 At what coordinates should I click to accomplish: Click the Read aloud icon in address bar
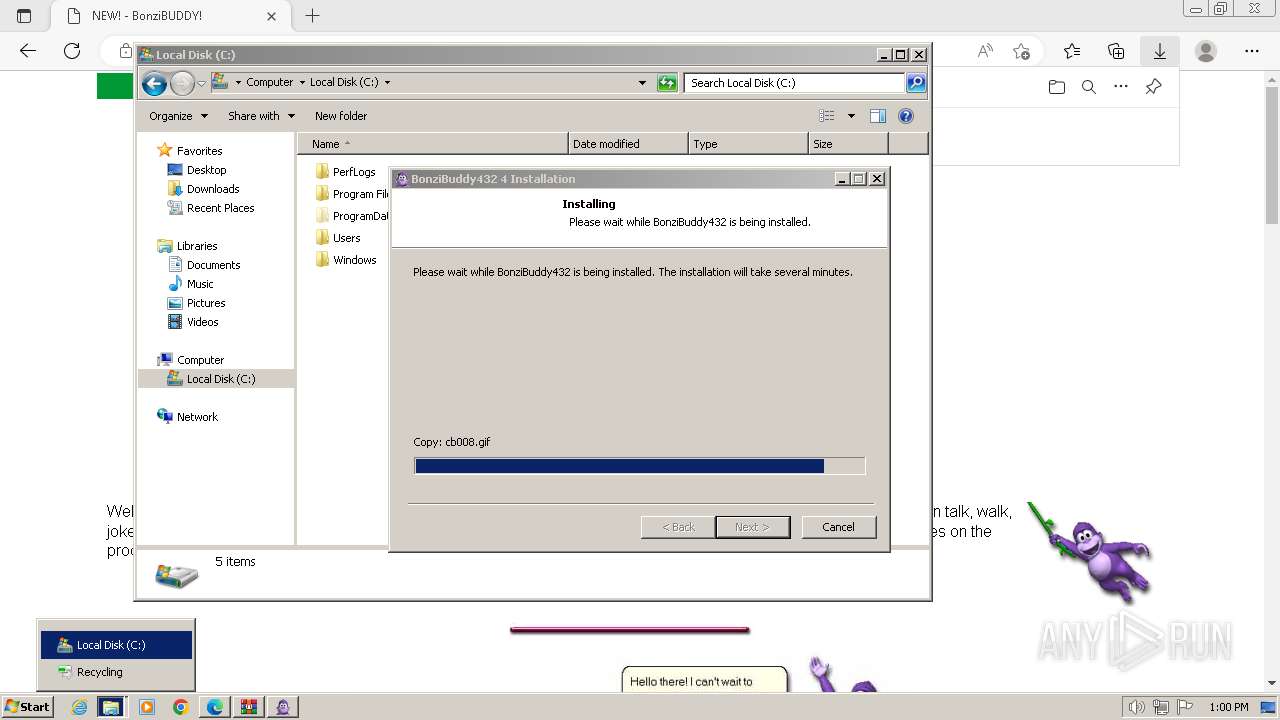click(985, 51)
